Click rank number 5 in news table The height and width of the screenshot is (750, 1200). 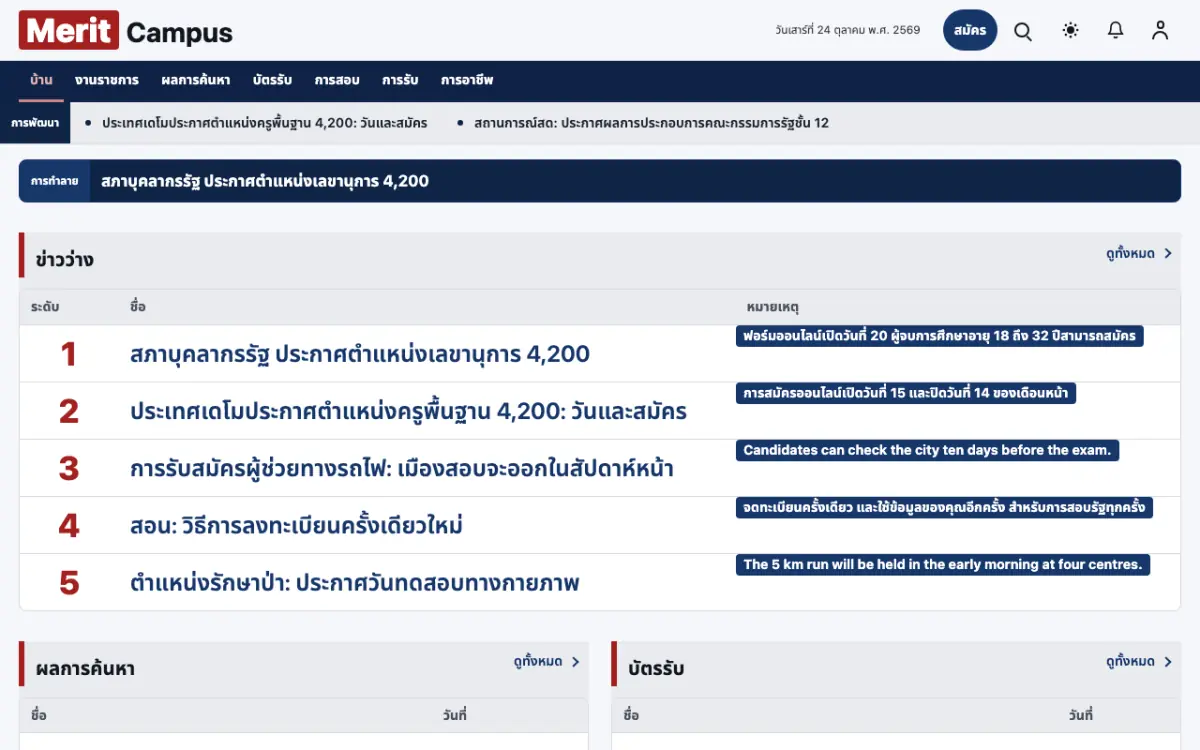[x=68, y=582]
